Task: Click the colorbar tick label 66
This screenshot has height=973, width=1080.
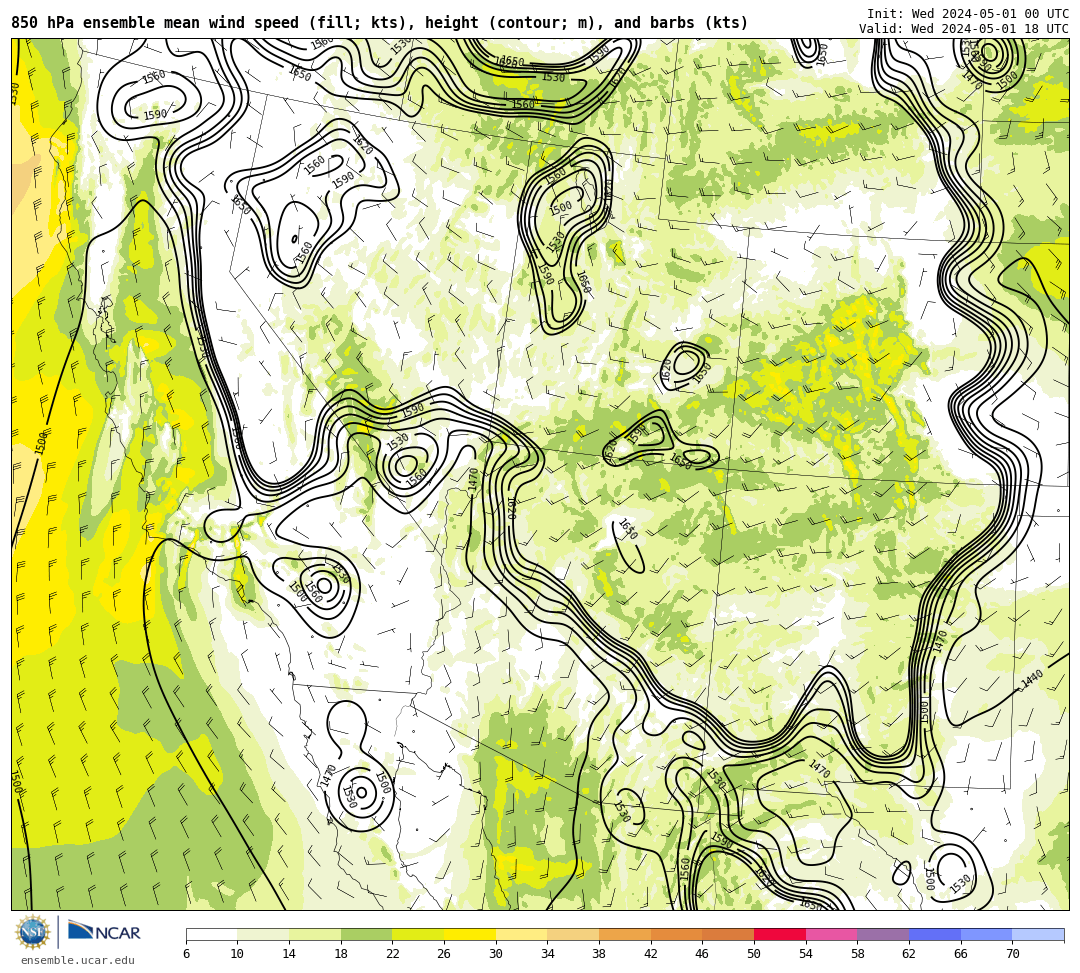Action: point(961,954)
